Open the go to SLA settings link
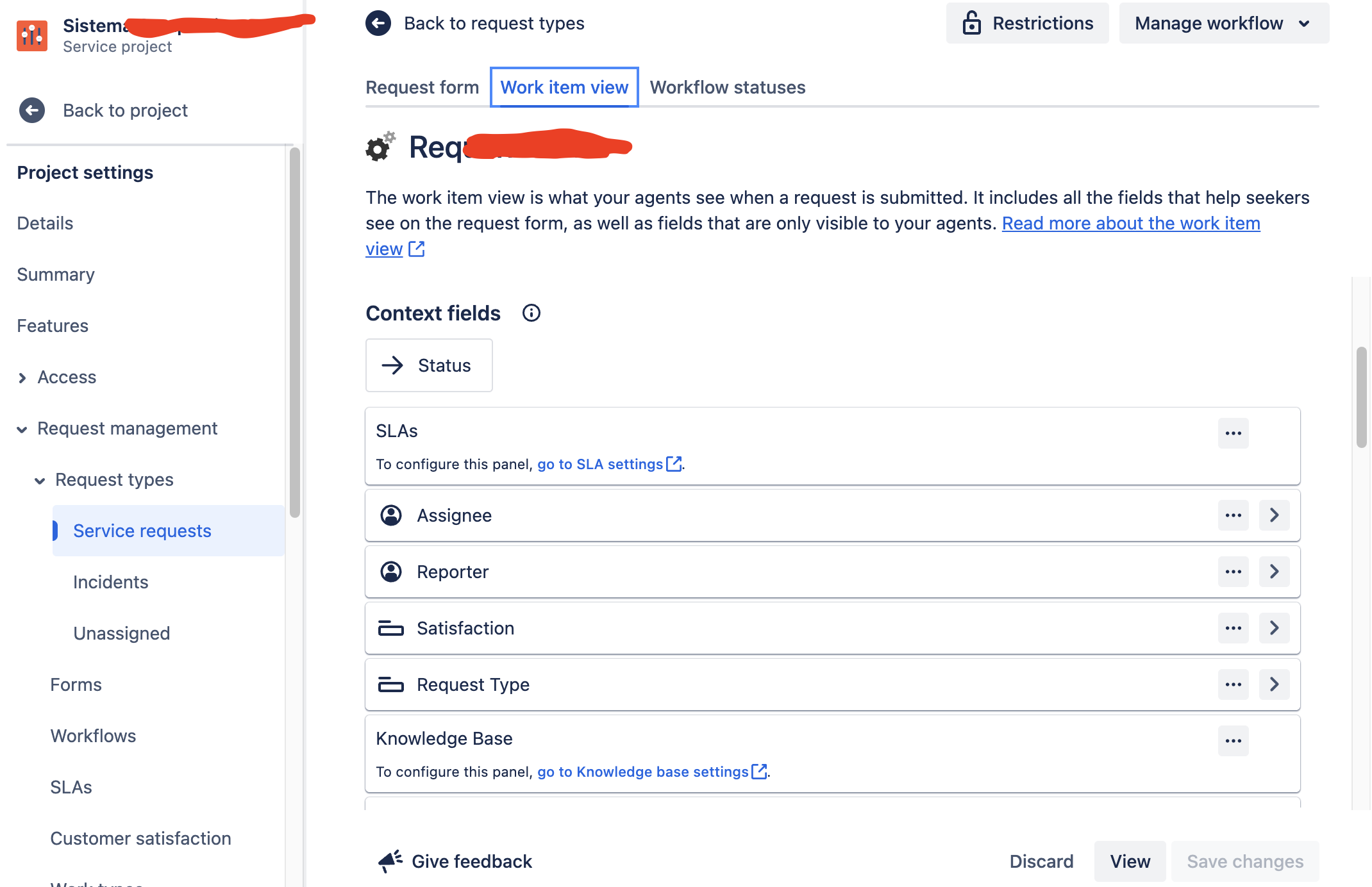The width and height of the screenshot is (1372, 887). pos(600,463)
